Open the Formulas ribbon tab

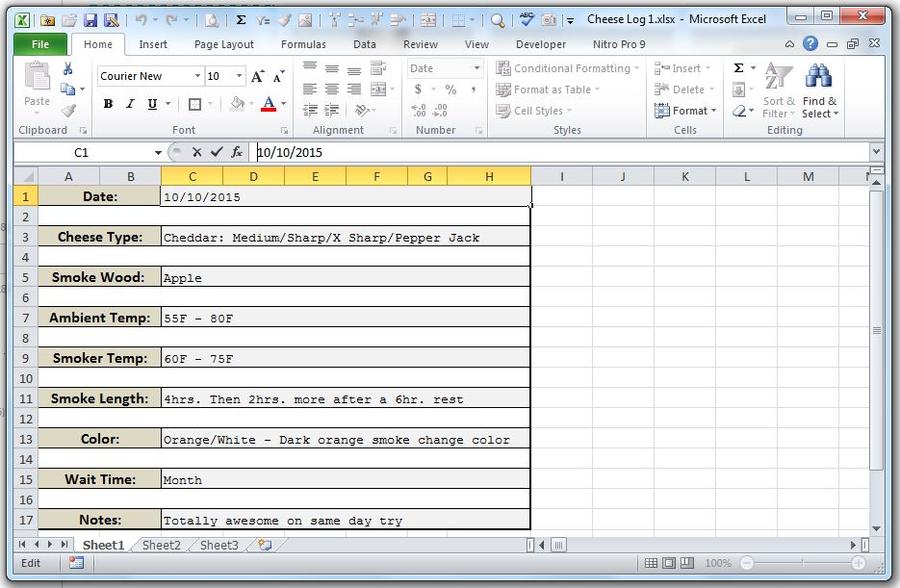pos(302,44)
